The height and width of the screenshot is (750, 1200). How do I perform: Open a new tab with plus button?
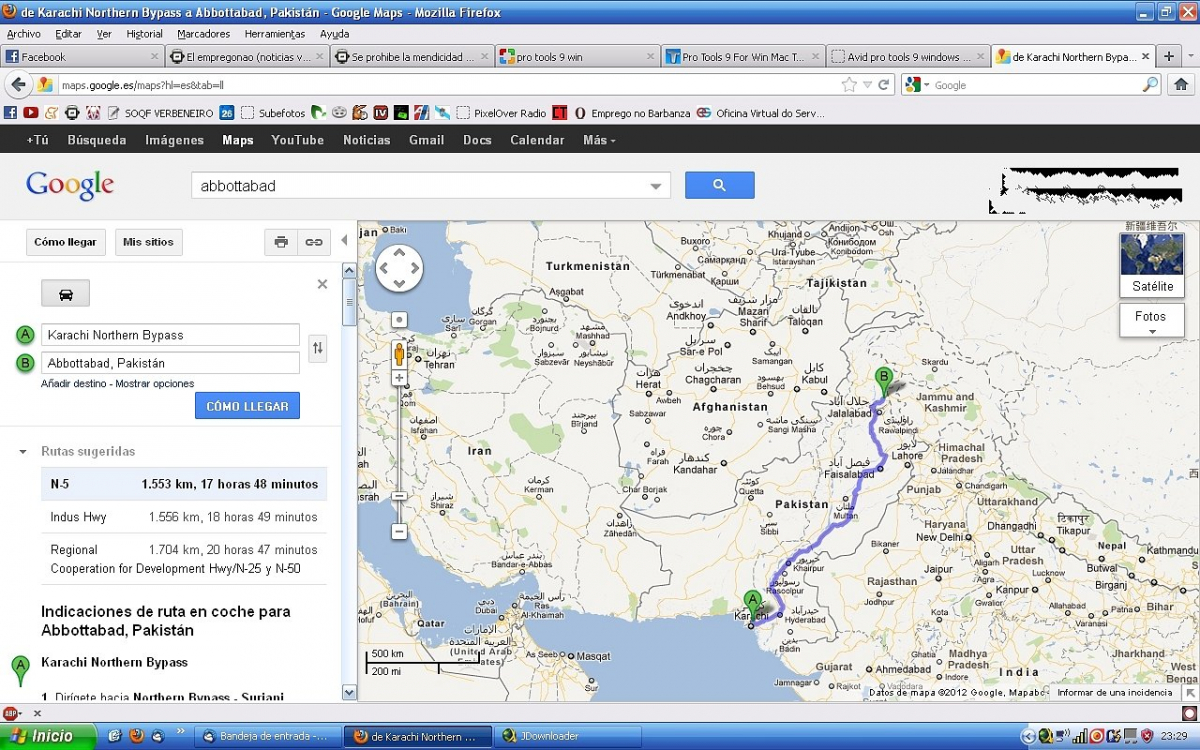[1168, 56]
